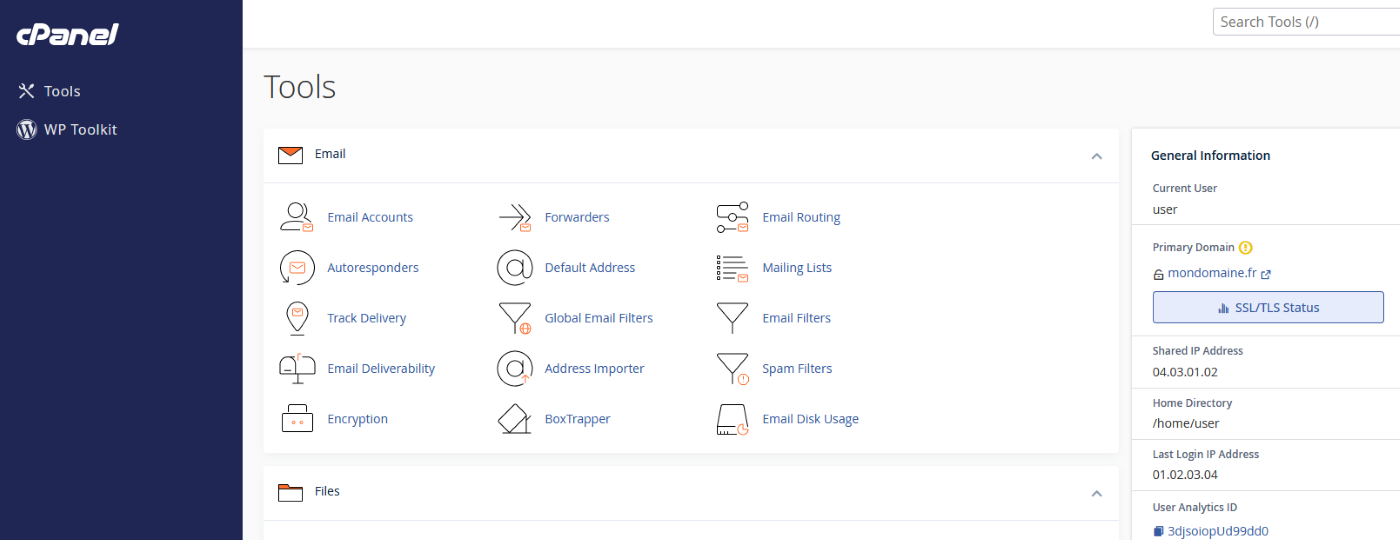Open the mondomaine.fr domain link
1400x540 pixels.
click(x=1212, y=273)
